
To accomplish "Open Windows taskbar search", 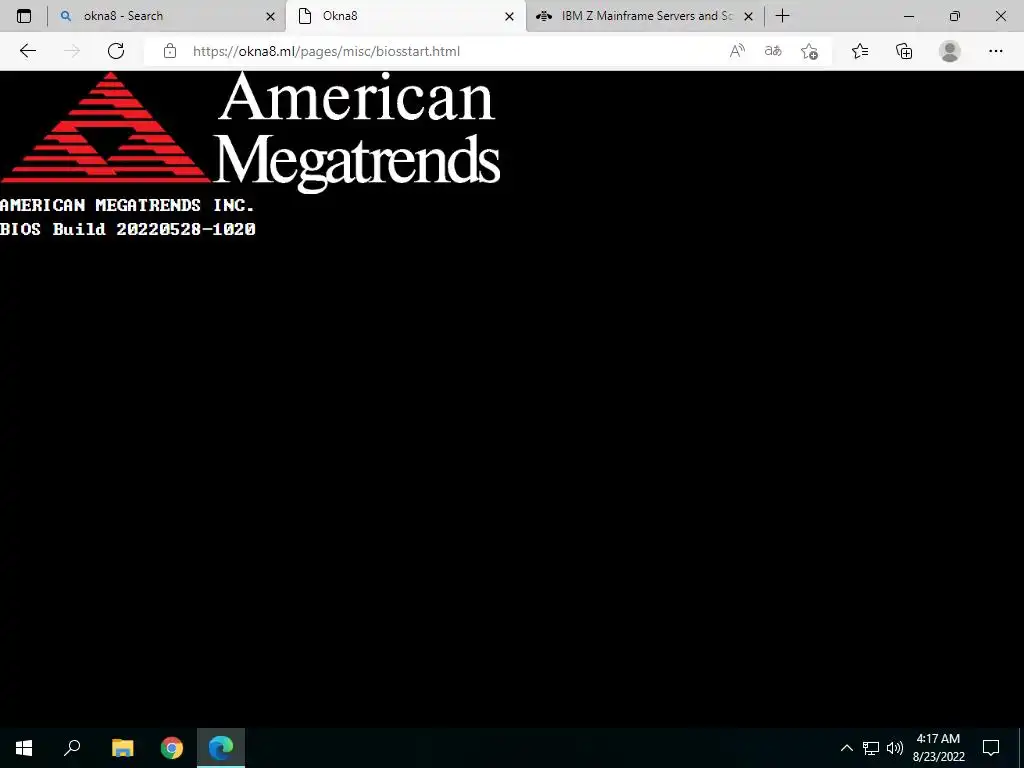I will point(72,748).
